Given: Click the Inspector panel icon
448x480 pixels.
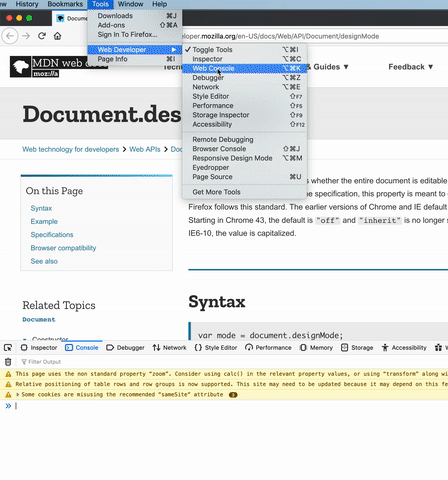Looking at the screenshot, I should click(24, 348).
